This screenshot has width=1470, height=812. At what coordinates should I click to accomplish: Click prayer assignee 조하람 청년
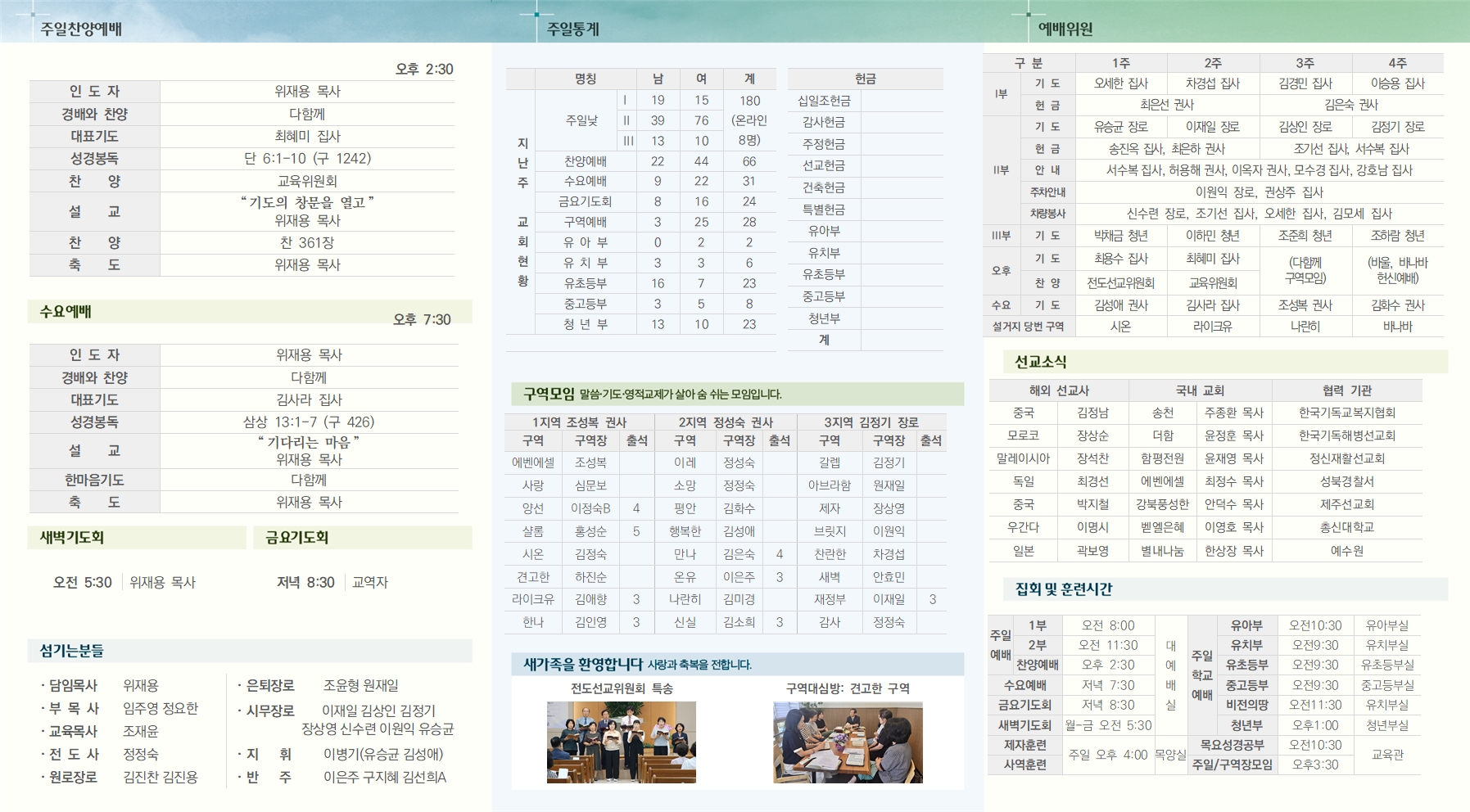1397,236
